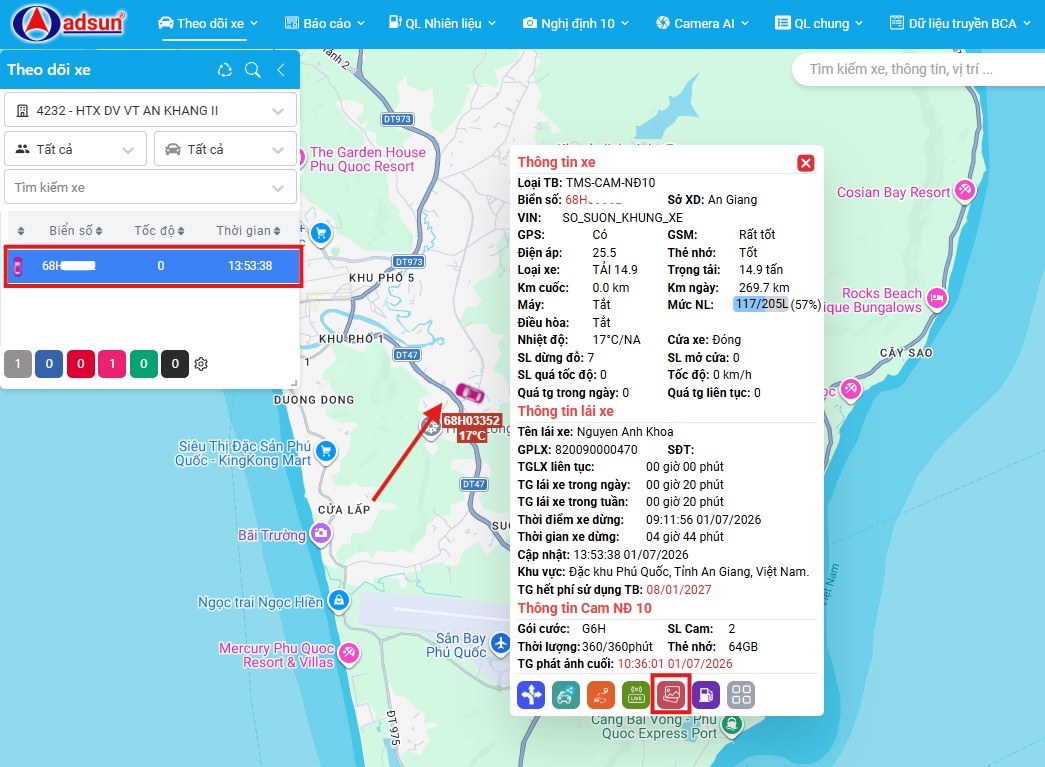Expand the group Tất cả dropdown
The width and height of the screenshot is (1045, 767).
pyautogui.click(x=75, y=149)
